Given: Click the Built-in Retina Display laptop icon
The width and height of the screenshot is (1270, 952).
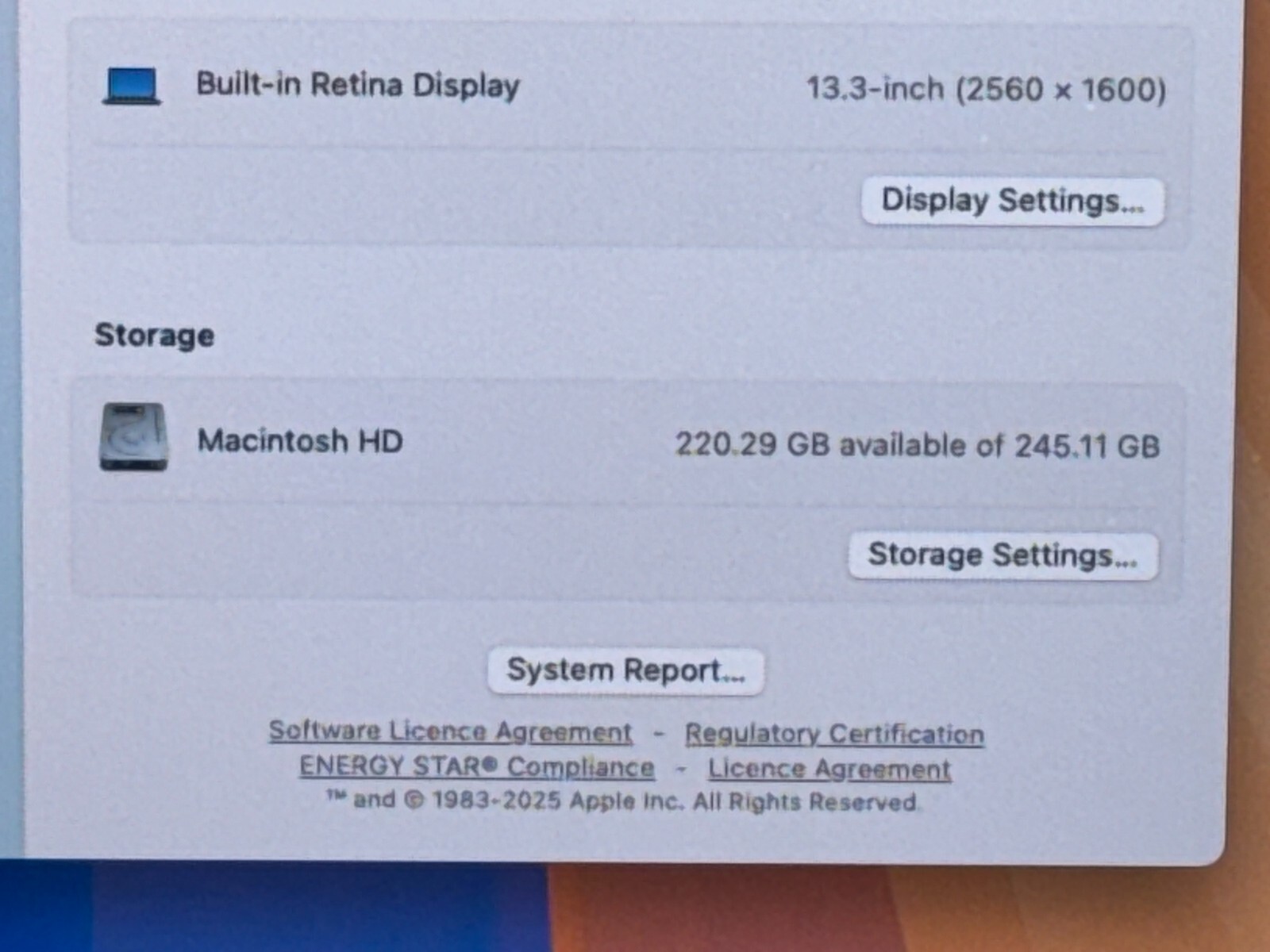Looking at the screenshot, I should pyautogui.click(x=132, y=86).
